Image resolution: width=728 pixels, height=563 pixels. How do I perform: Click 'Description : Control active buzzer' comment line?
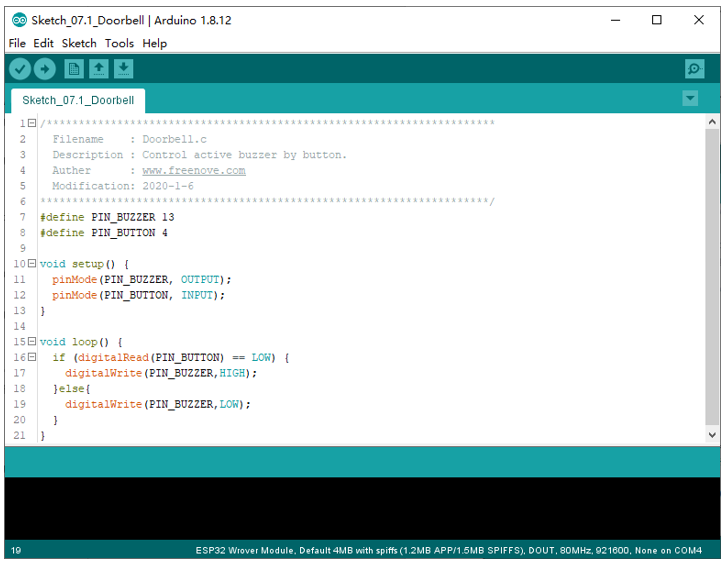click(x=199, y=155)
